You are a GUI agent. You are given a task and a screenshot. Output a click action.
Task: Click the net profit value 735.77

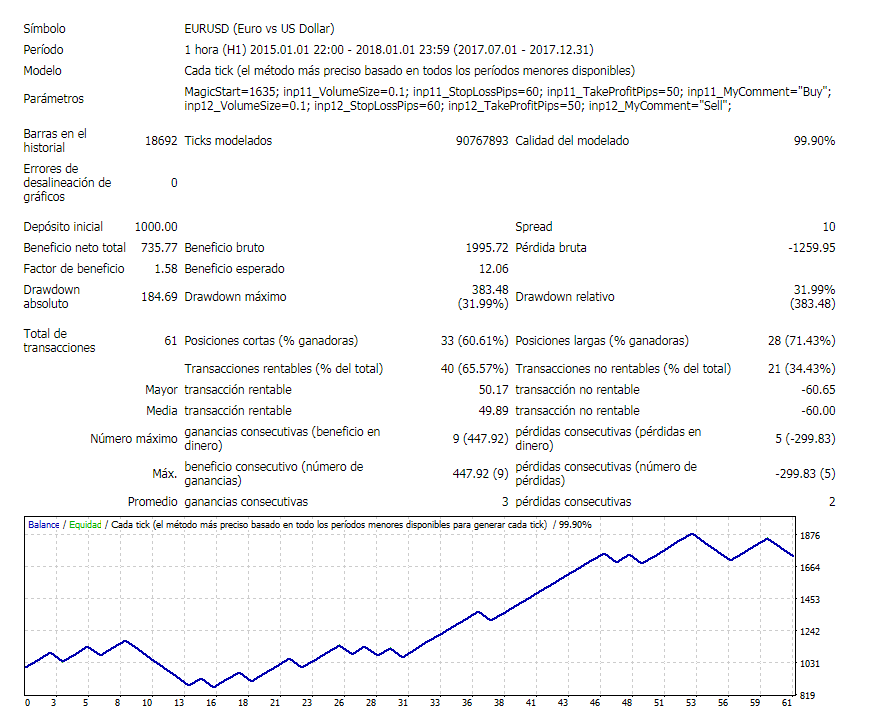tap(157, 247)
